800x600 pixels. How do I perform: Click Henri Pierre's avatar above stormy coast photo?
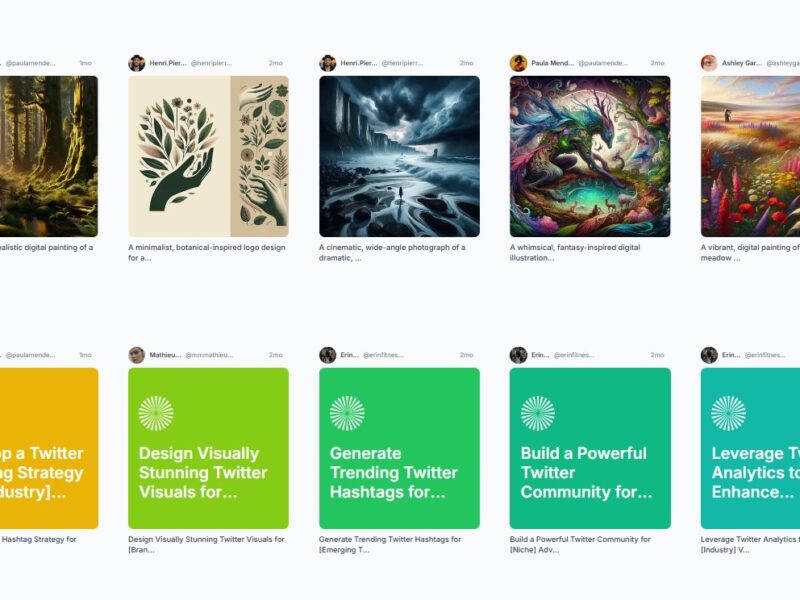pos(328,63)
